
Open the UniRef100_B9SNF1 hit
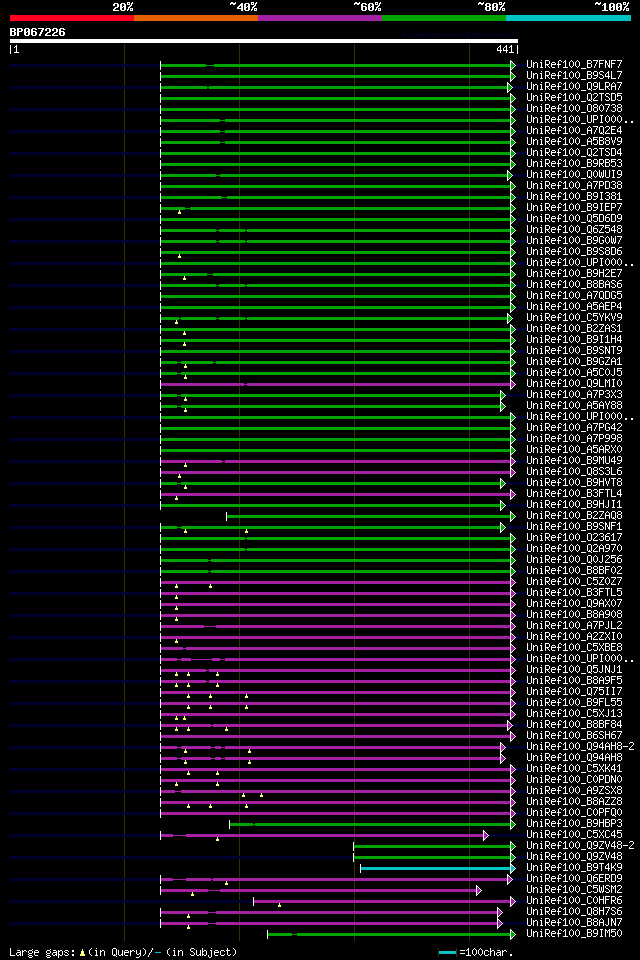pyautogui.click(x=574, y=527)
